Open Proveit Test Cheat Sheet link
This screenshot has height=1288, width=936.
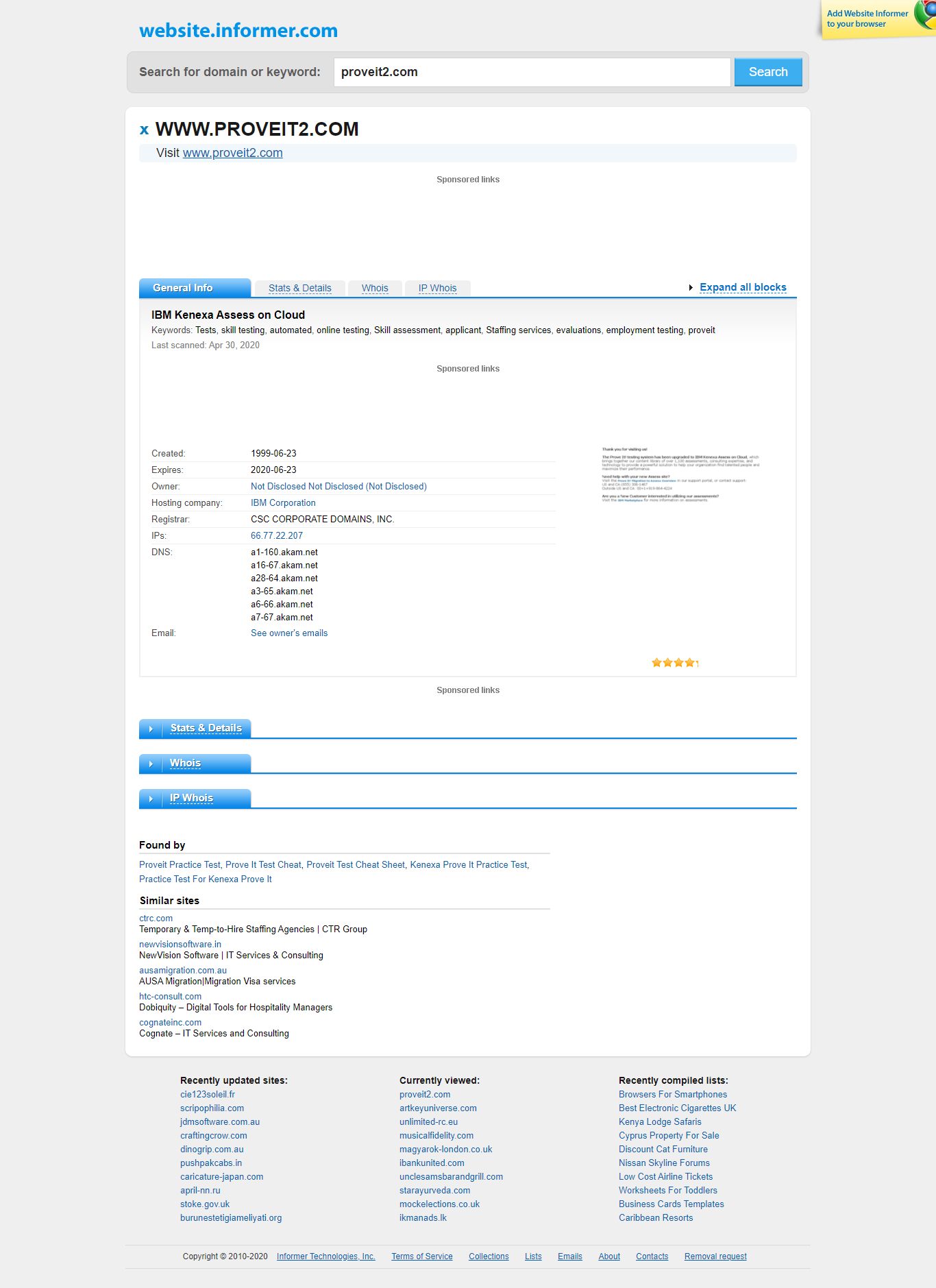point(356,865)
